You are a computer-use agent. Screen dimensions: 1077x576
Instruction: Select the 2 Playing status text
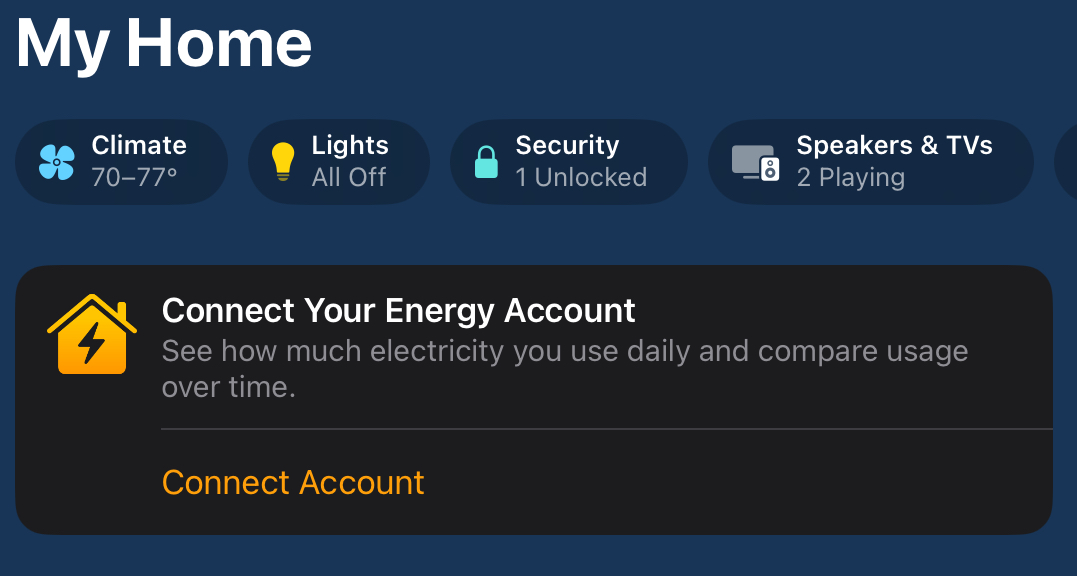click(850, 178)
